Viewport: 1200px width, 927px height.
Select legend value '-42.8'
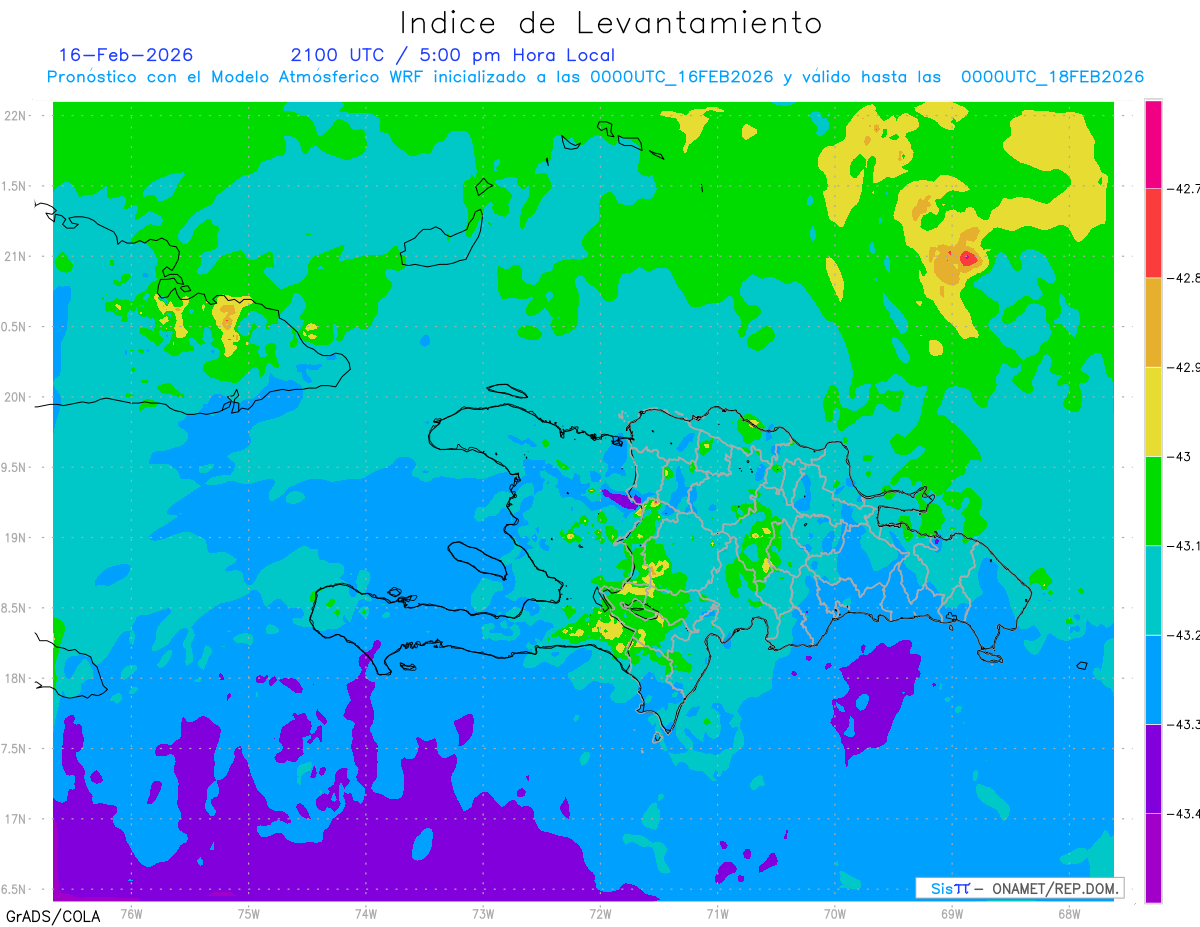point(1183,277)
